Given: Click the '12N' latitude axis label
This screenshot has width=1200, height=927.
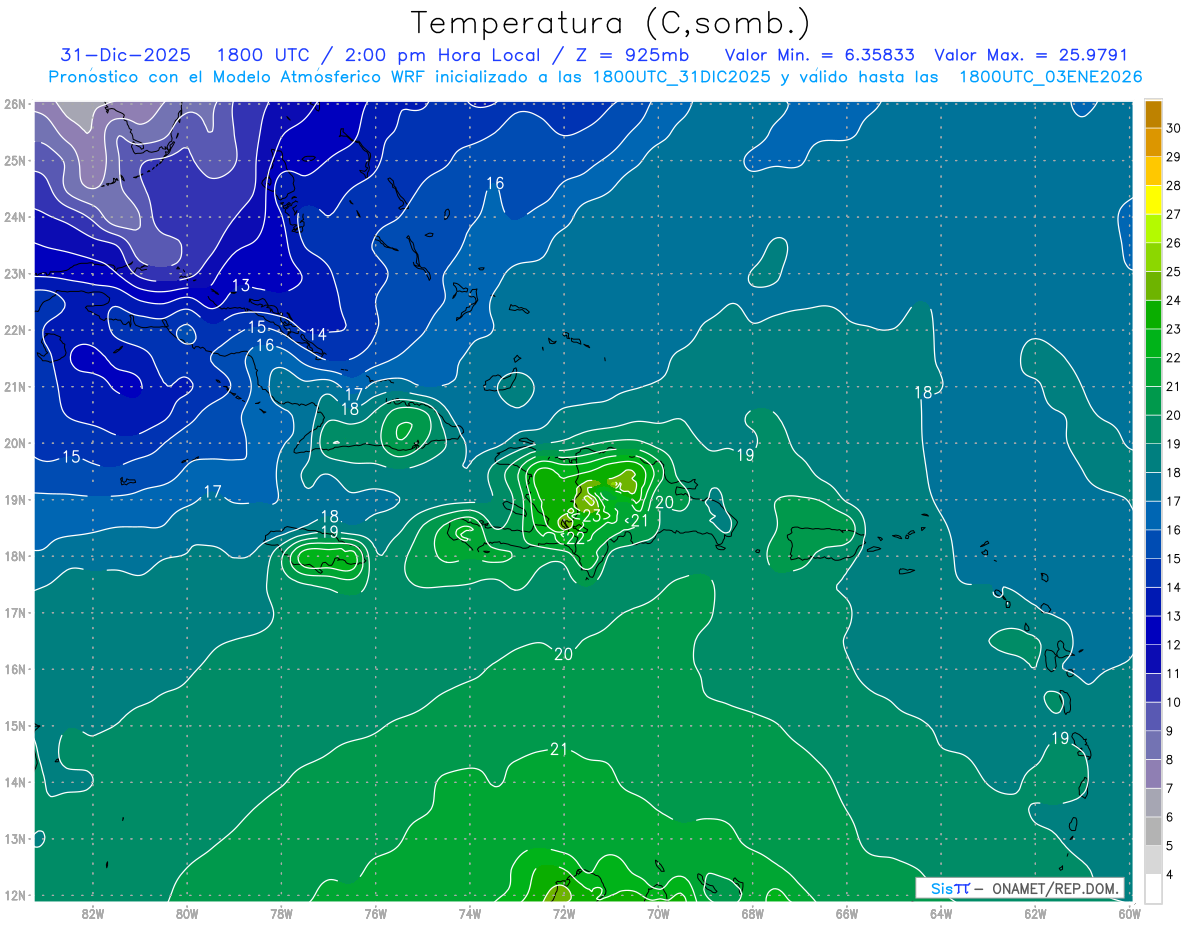Looking at the screenshot, I should coord(14,895).
